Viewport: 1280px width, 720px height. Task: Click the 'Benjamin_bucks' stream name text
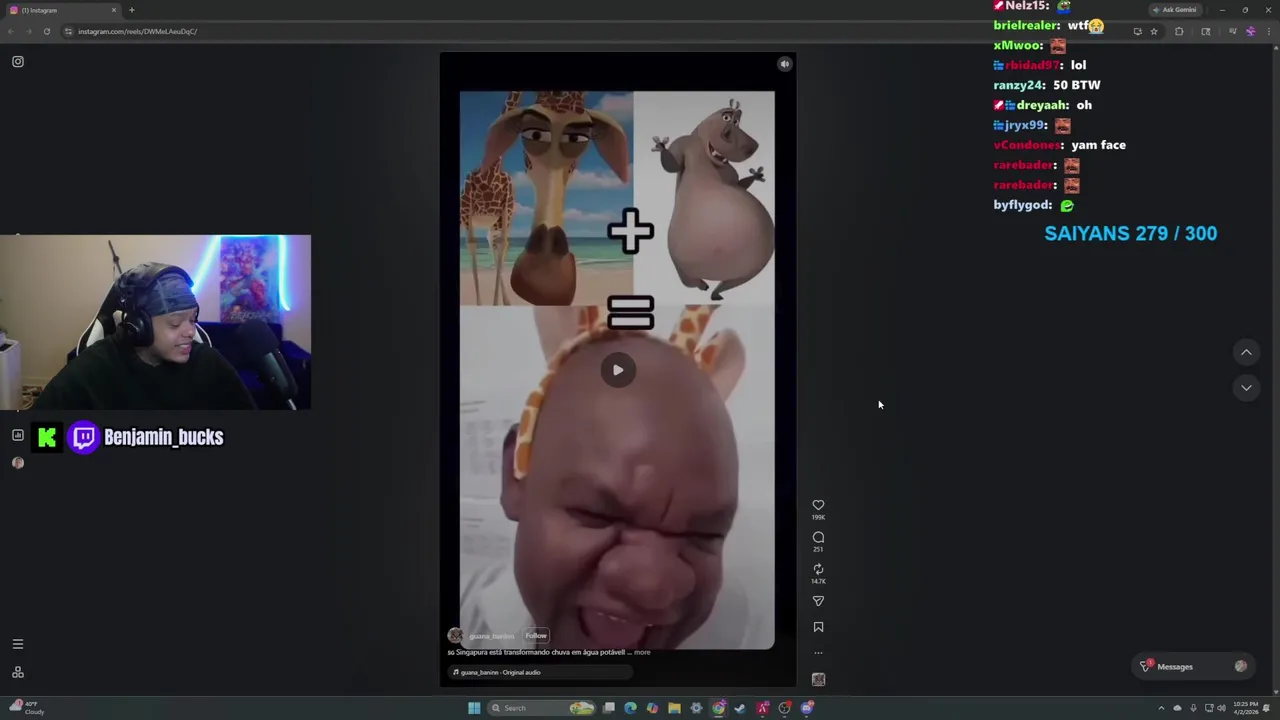point(164,437)
